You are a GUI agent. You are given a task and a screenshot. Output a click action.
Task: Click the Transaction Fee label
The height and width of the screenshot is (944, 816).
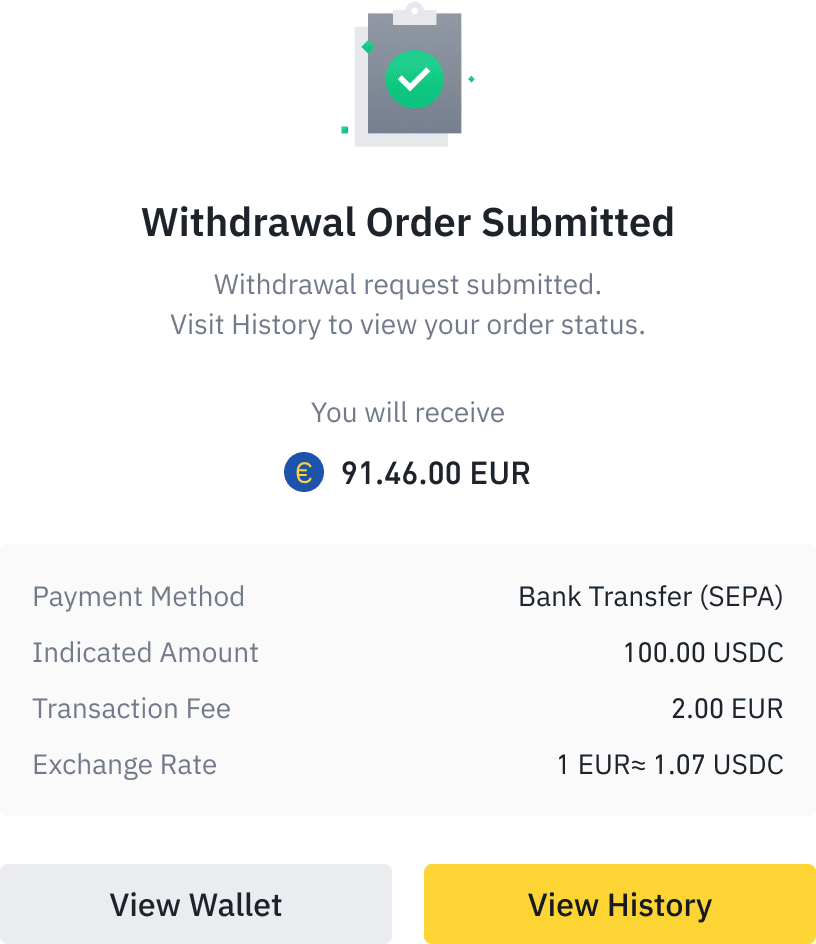[132, 709]
